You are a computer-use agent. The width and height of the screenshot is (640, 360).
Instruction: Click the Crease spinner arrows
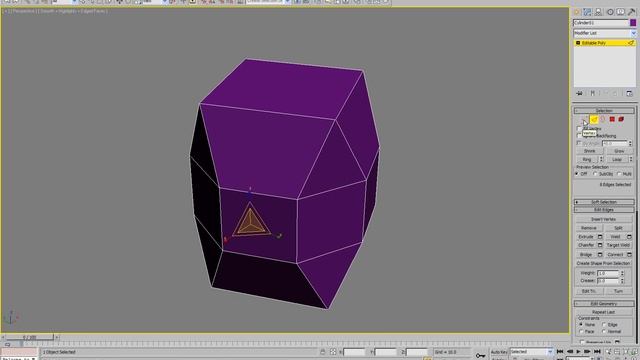pyautogui.click(x=622, y=281)
